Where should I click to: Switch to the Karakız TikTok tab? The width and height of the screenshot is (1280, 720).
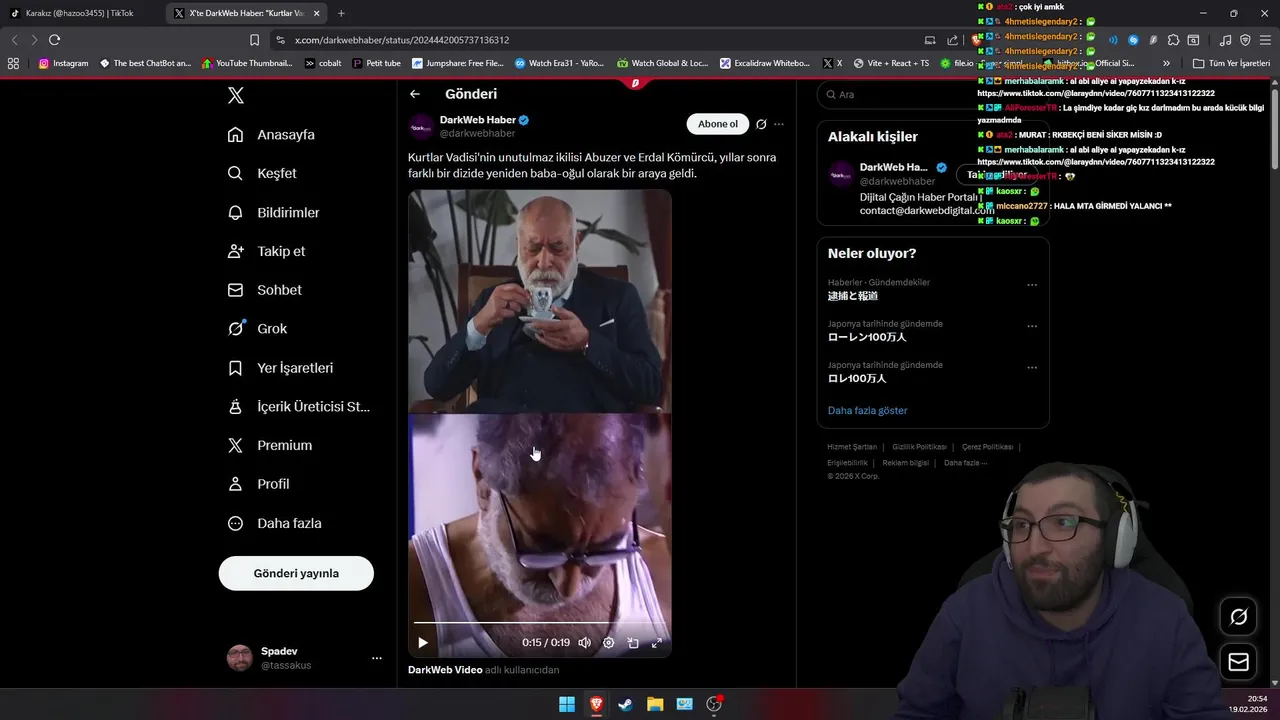tap(80, 13)
